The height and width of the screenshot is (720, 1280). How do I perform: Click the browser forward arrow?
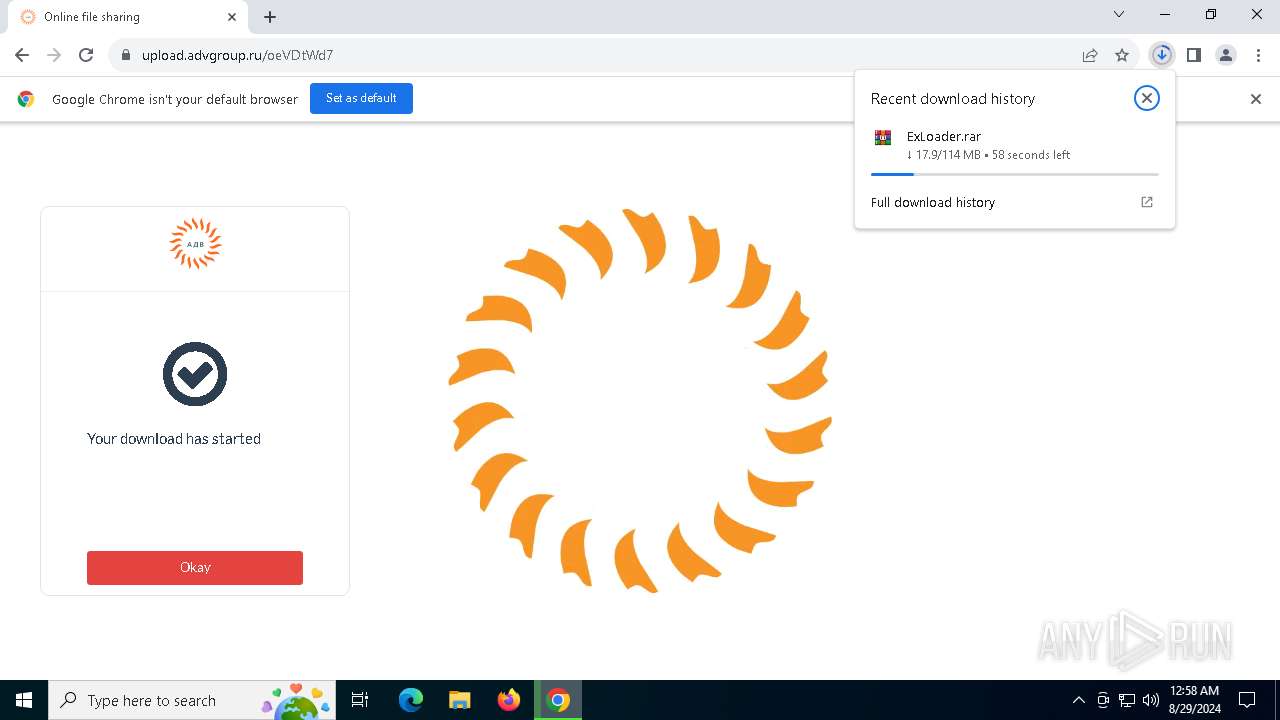[54, 55]
